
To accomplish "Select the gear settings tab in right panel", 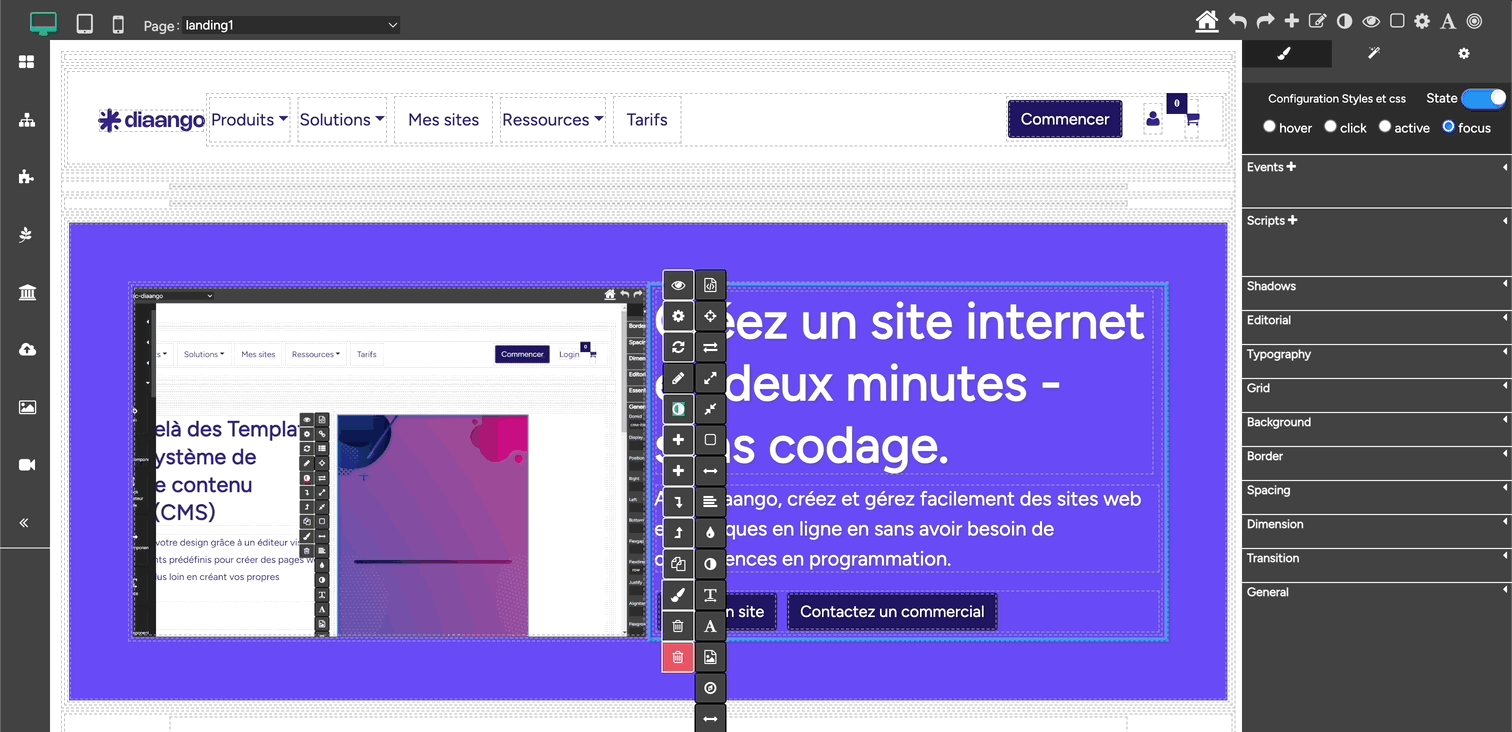I will coord(1464,54).
